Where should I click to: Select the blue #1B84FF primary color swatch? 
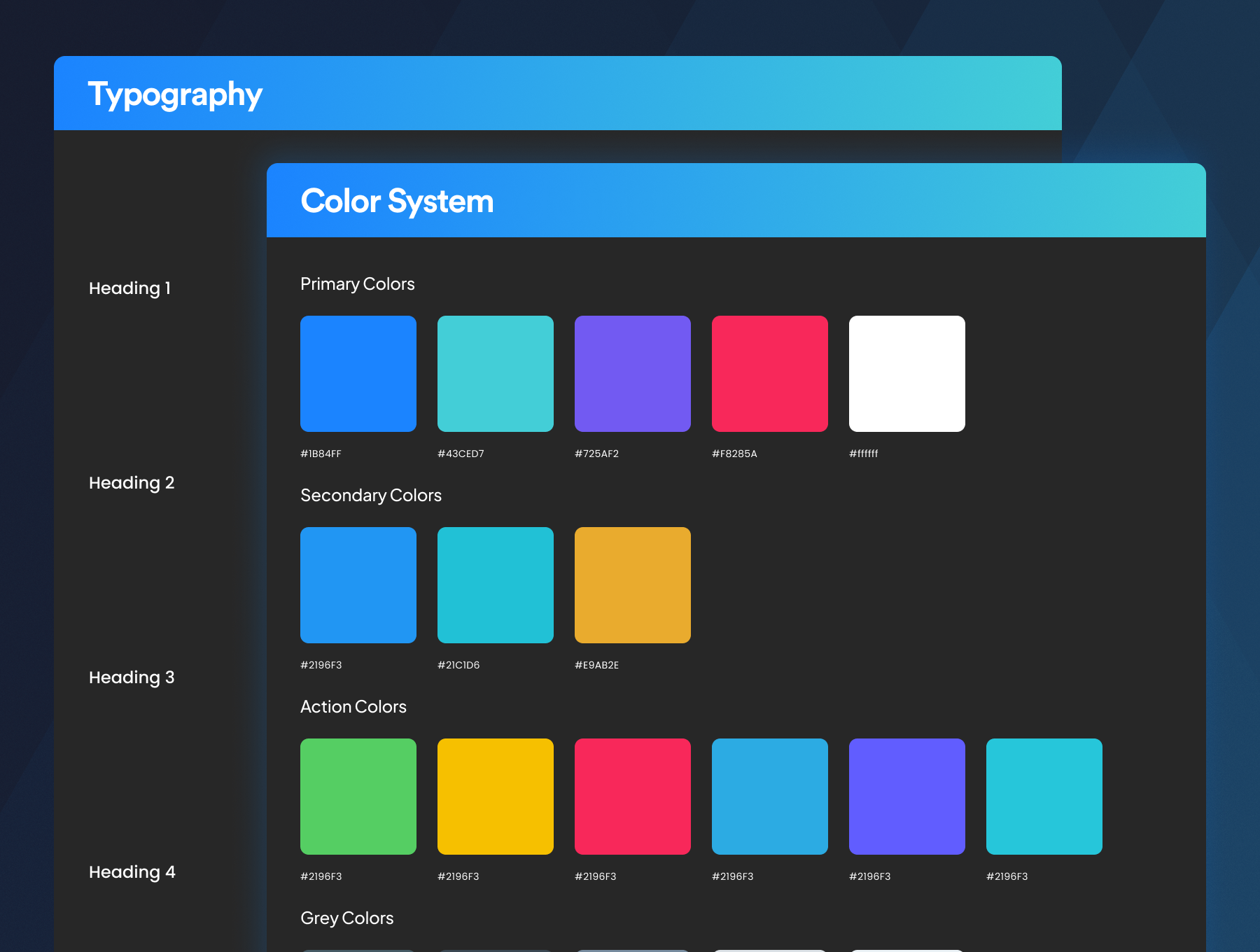click(358, 374)
